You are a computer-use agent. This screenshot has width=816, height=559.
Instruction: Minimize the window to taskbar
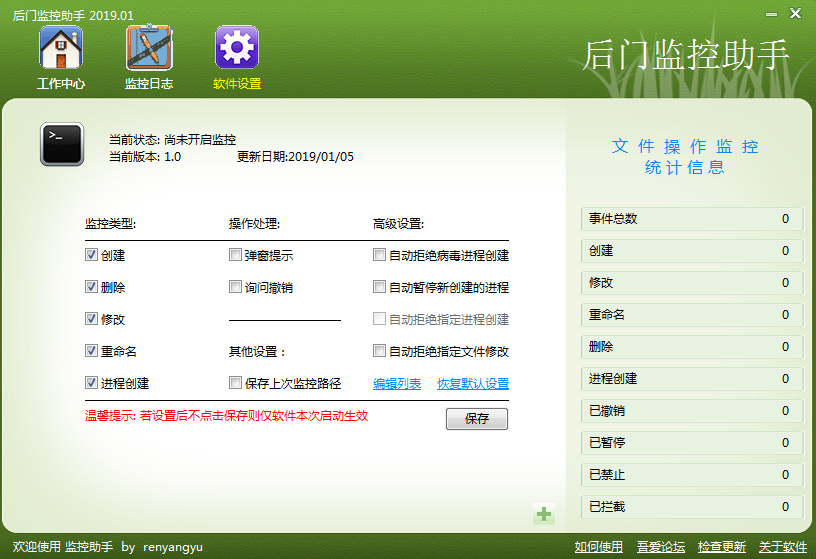(771, 13)
